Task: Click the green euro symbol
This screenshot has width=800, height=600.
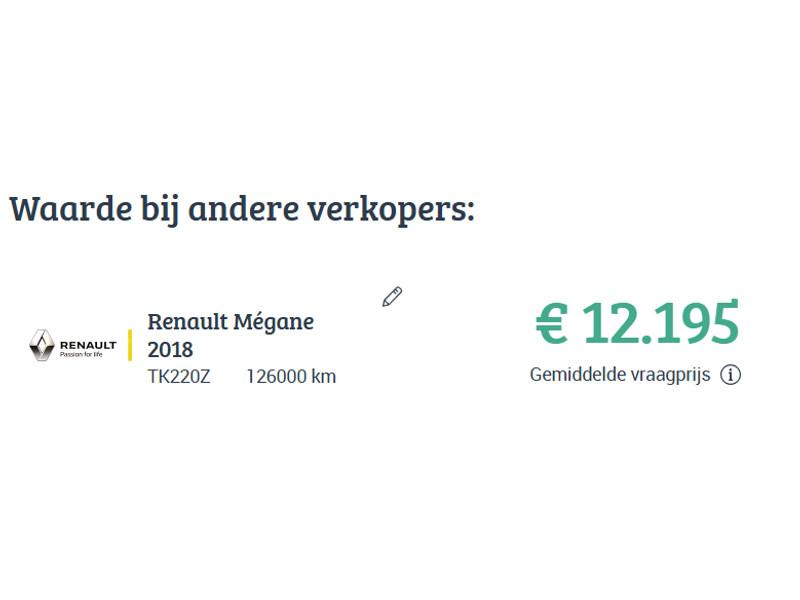Action: tap(552, 323)
